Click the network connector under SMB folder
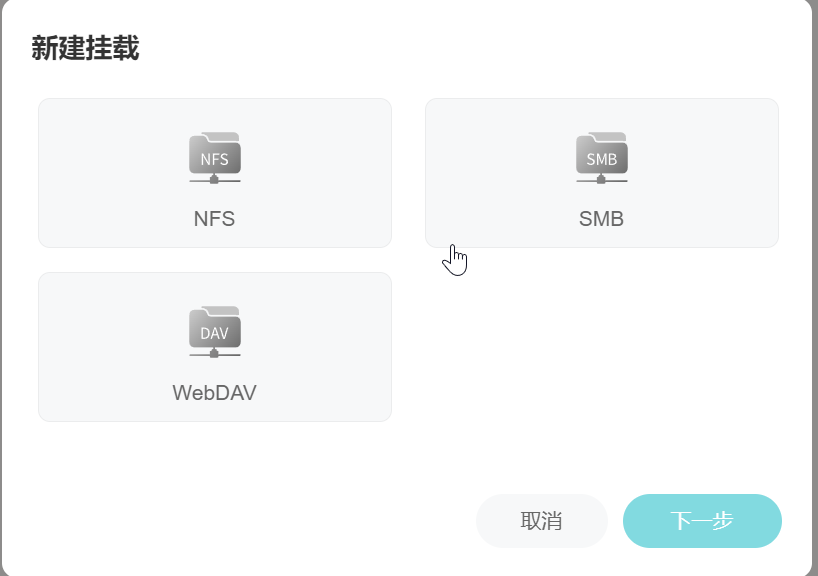Image resolution: width=818 pixels, height=576 pixels. 602,179
